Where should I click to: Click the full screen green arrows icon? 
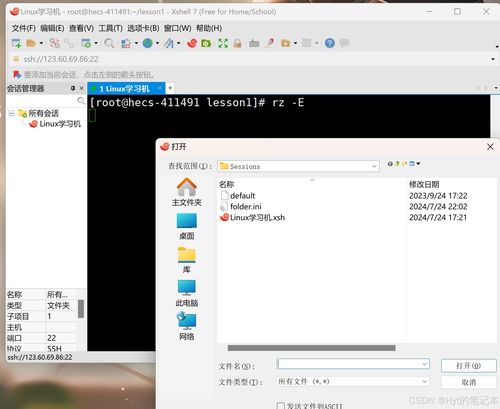tap(223, 43)
